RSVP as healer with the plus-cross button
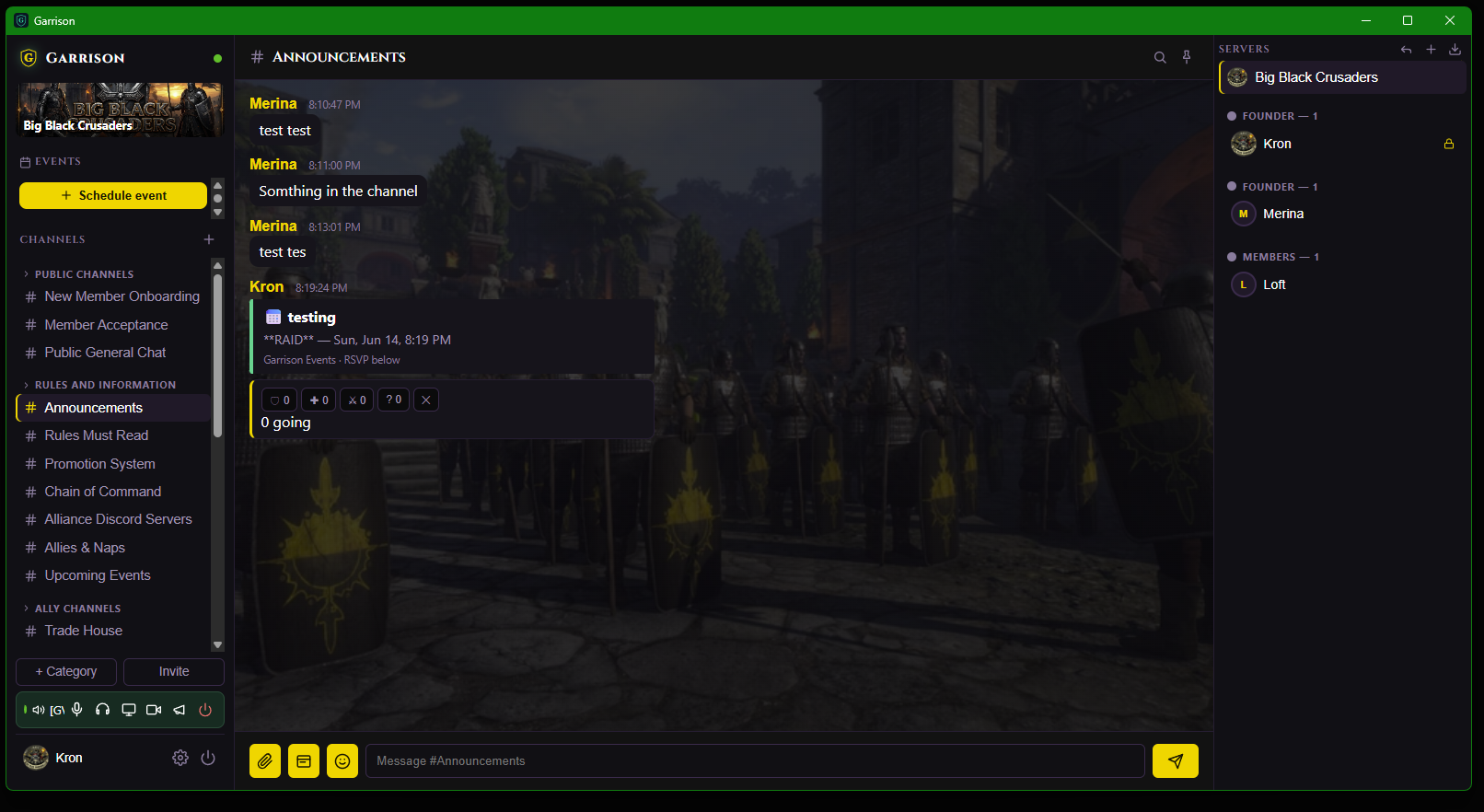 [319, 400]
